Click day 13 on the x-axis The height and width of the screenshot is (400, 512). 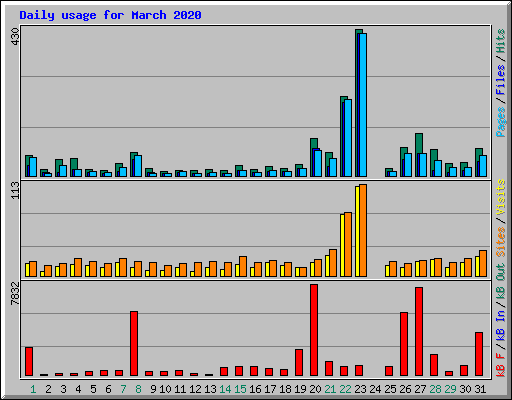point(210,389)
